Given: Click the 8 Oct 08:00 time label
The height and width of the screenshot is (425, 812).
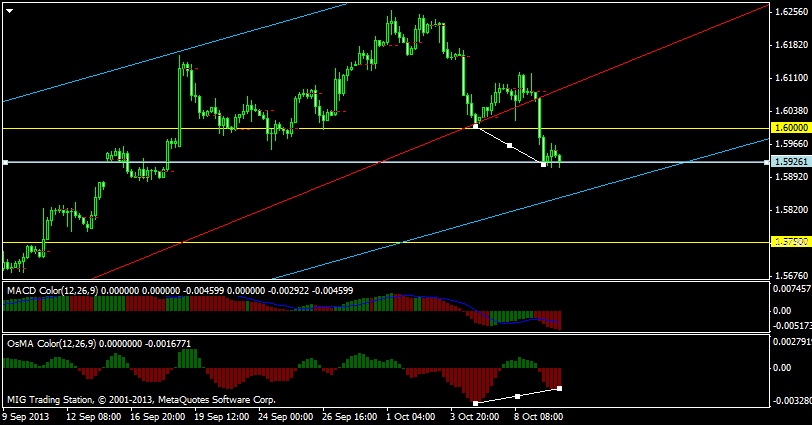Looking at the screenshot, I should 539,417.
